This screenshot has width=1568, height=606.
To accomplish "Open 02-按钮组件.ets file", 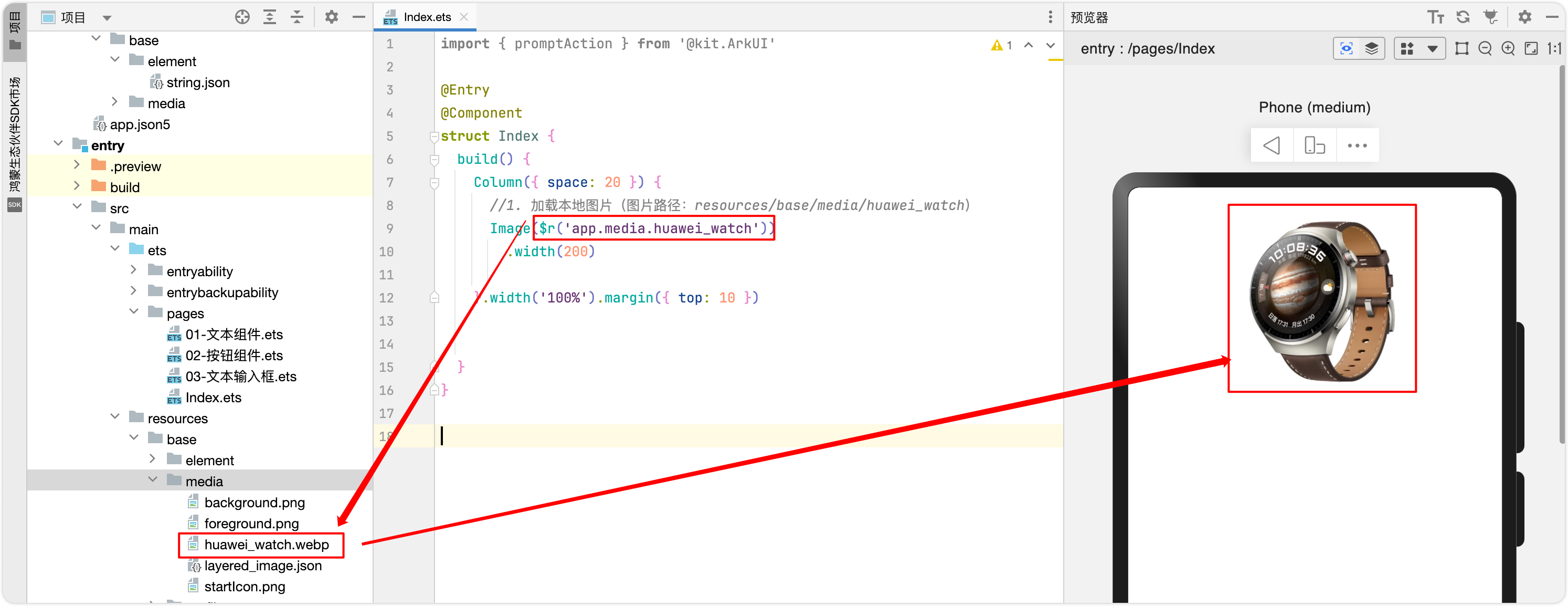I will 225,355.
